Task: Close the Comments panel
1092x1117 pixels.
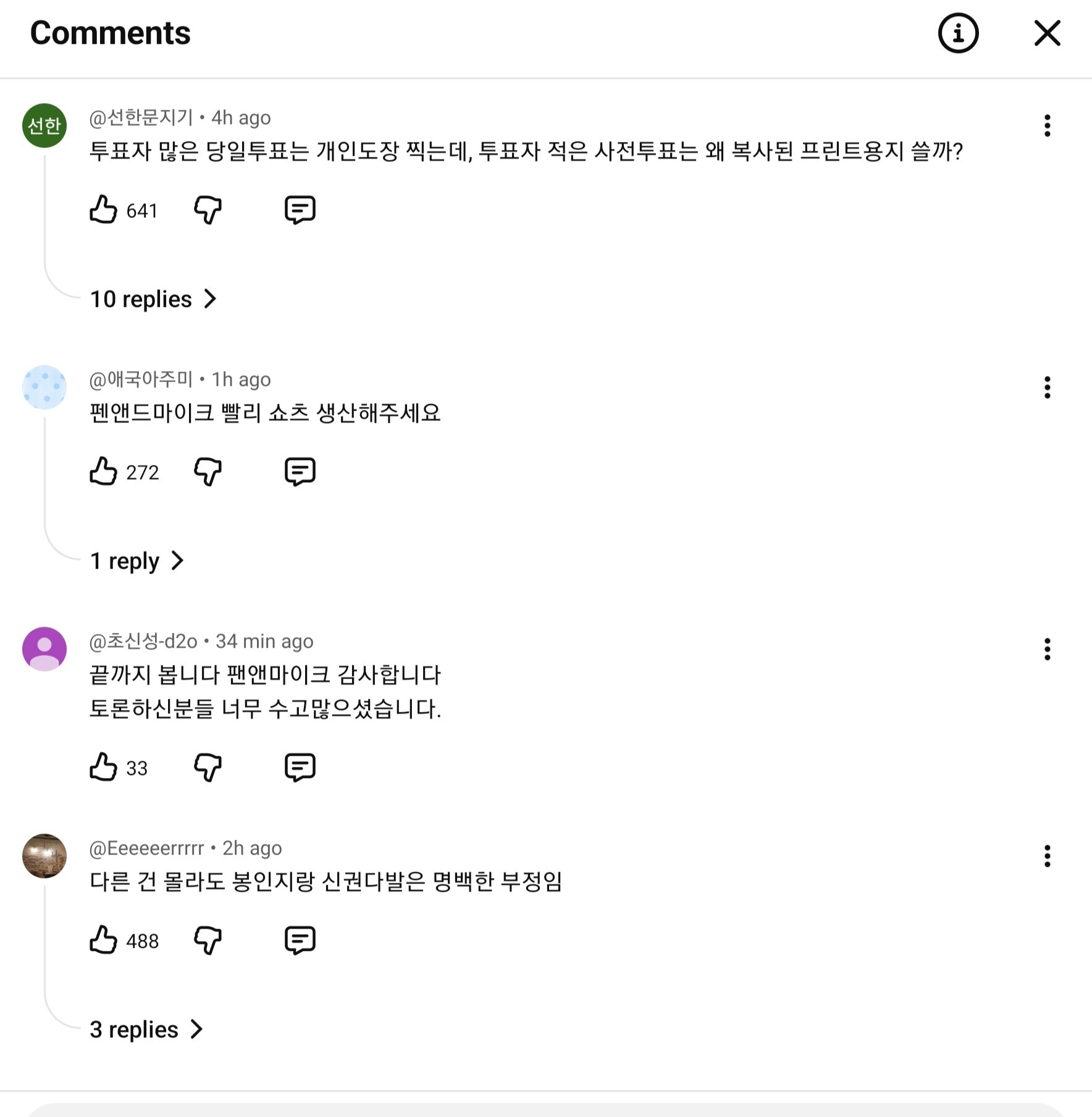Action: 1047,33
